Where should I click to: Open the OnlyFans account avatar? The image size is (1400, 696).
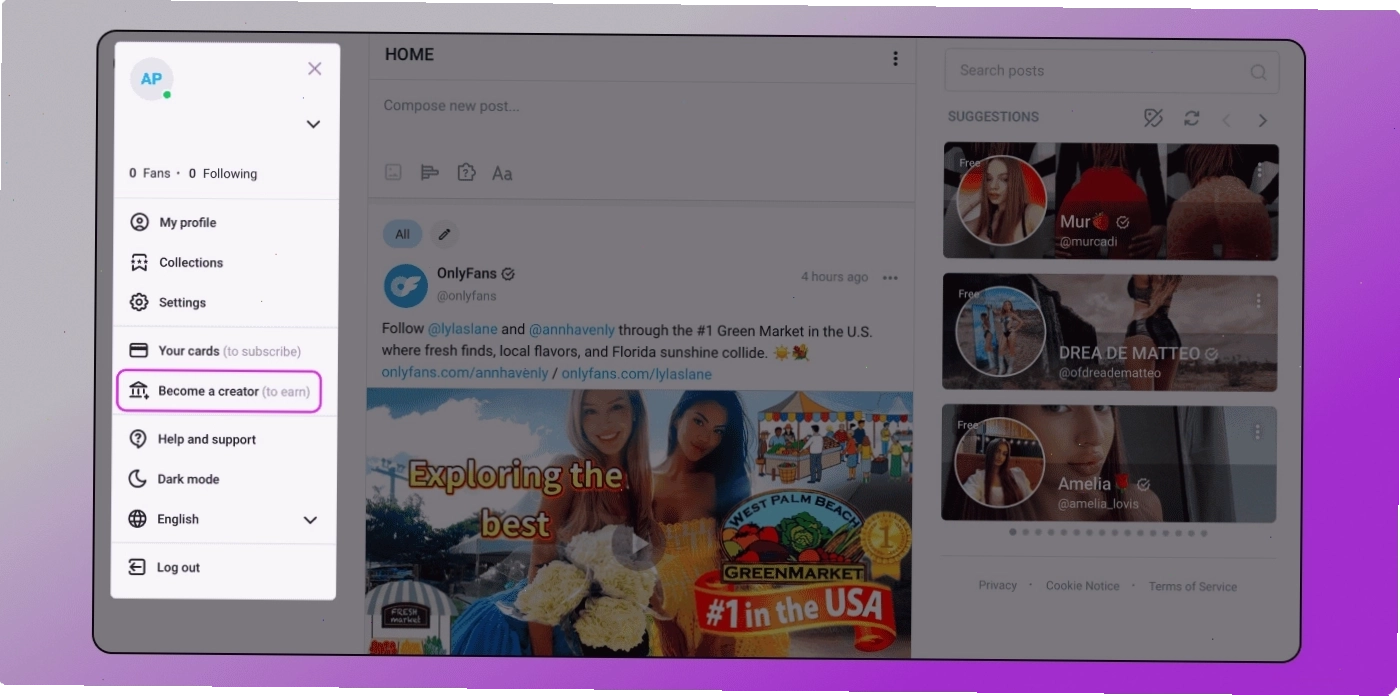pyautogui.click(x=406, y=286)
